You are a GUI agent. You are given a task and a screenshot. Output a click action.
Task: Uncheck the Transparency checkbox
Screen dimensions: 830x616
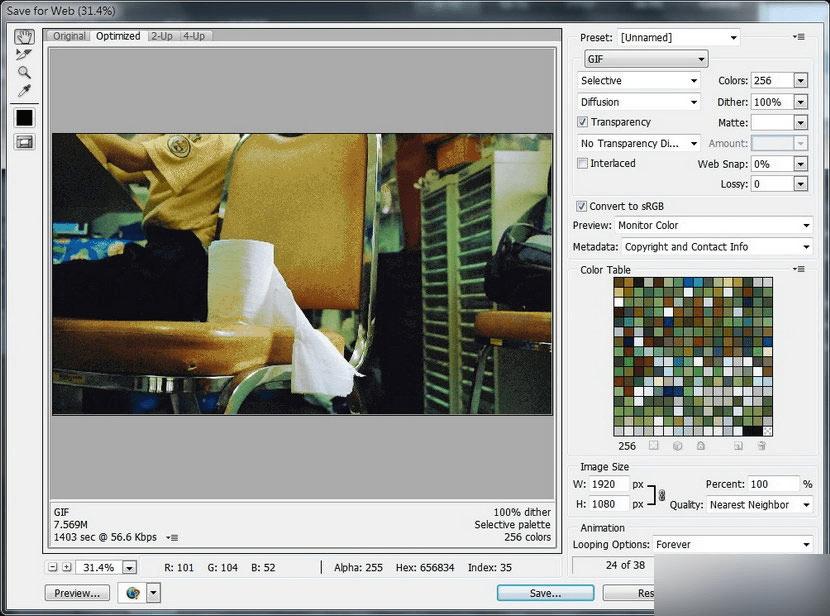coord(582,122)
